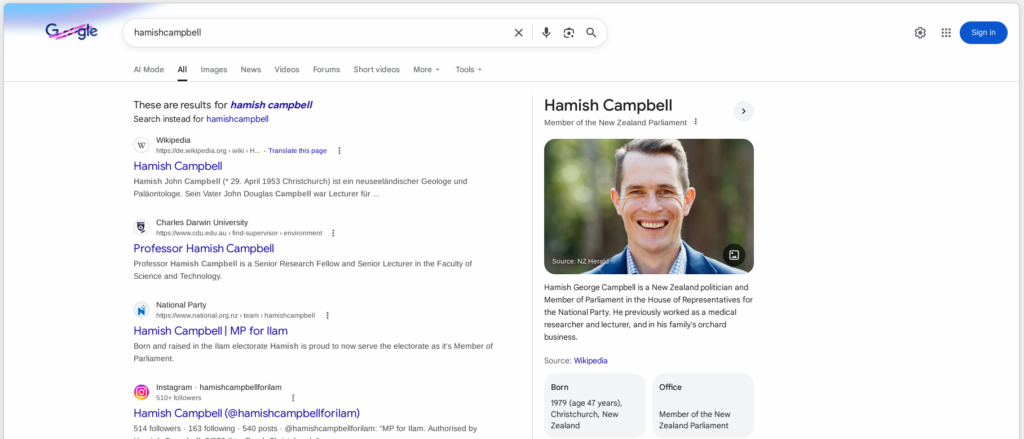Clear the search box text
Viewport: 1024px width, 439px height.
518,33
